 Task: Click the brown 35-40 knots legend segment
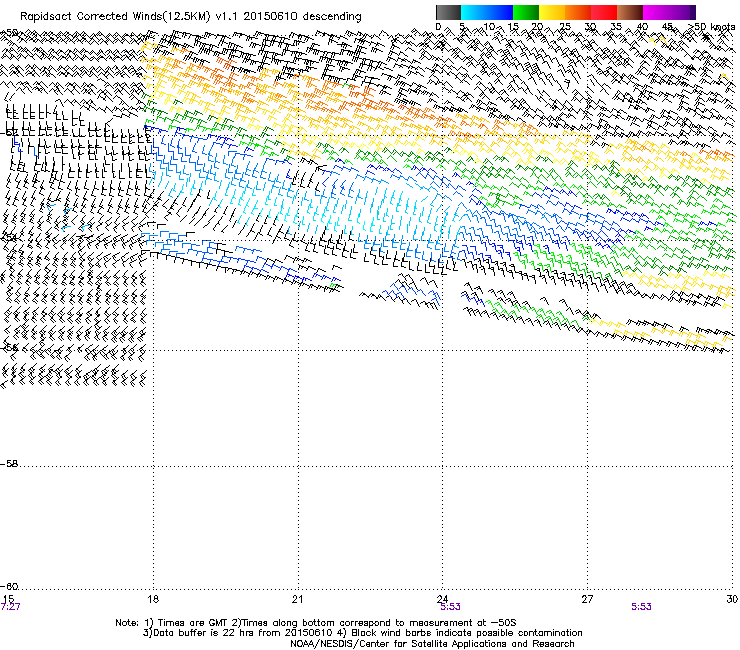[630, 12]
